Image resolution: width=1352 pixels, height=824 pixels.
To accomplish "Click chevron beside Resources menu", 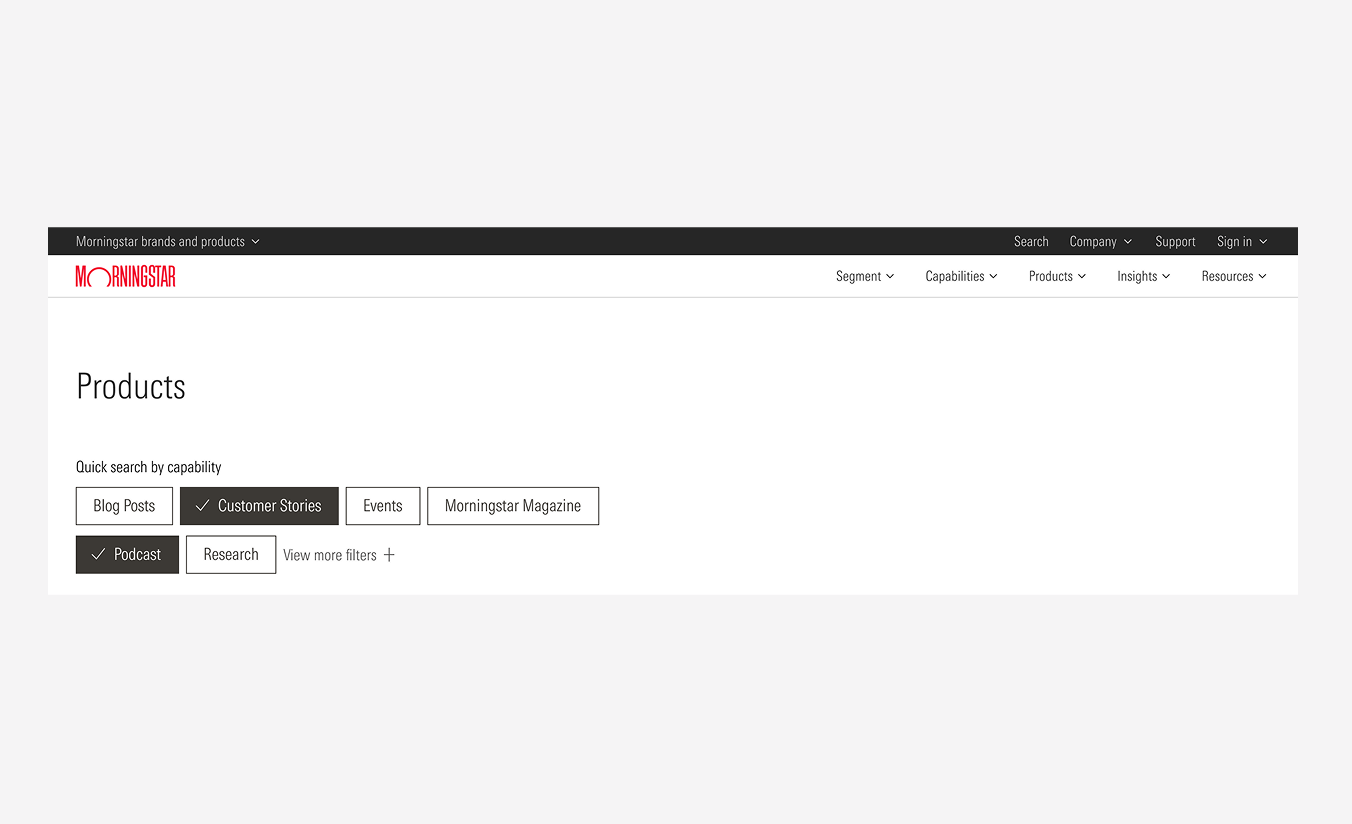I will tap(1262, 277).
